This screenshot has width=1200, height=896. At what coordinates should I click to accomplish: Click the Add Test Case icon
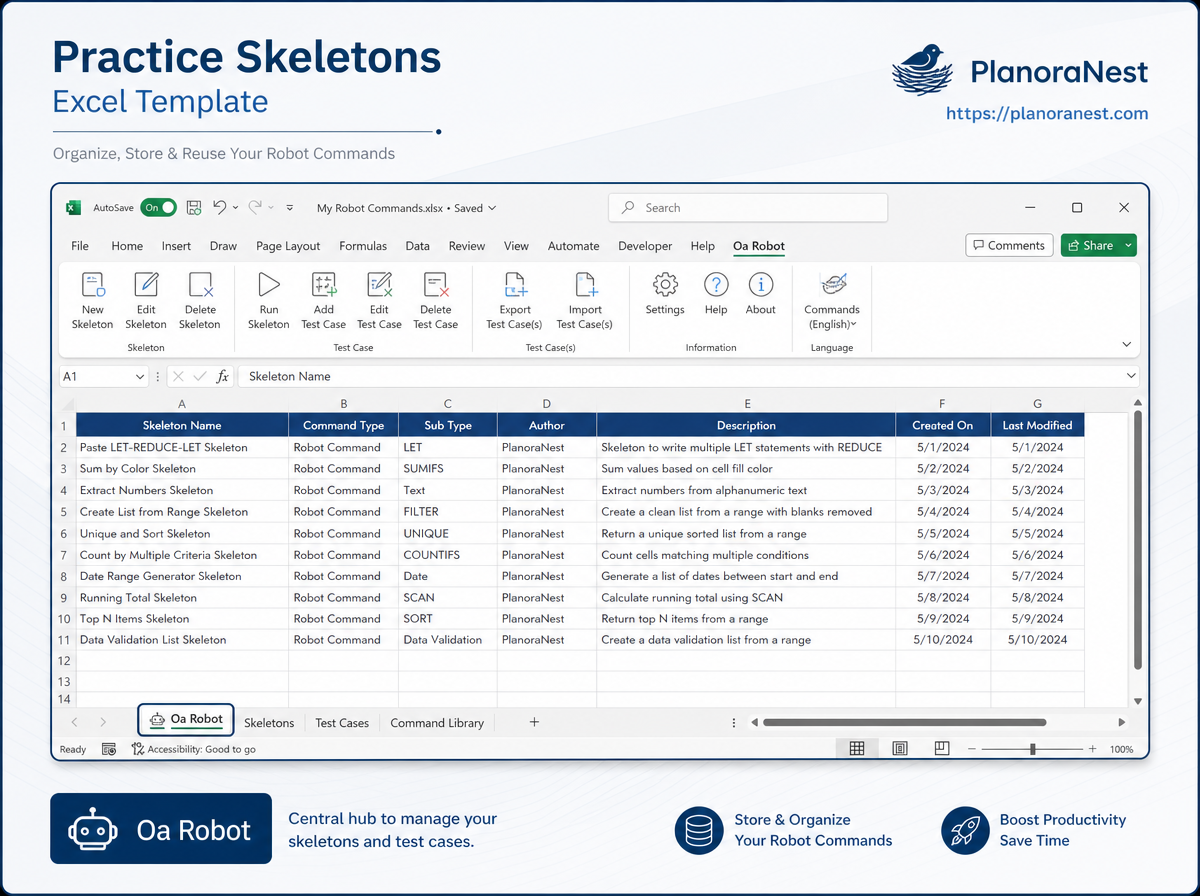click(x=324, y=286)
